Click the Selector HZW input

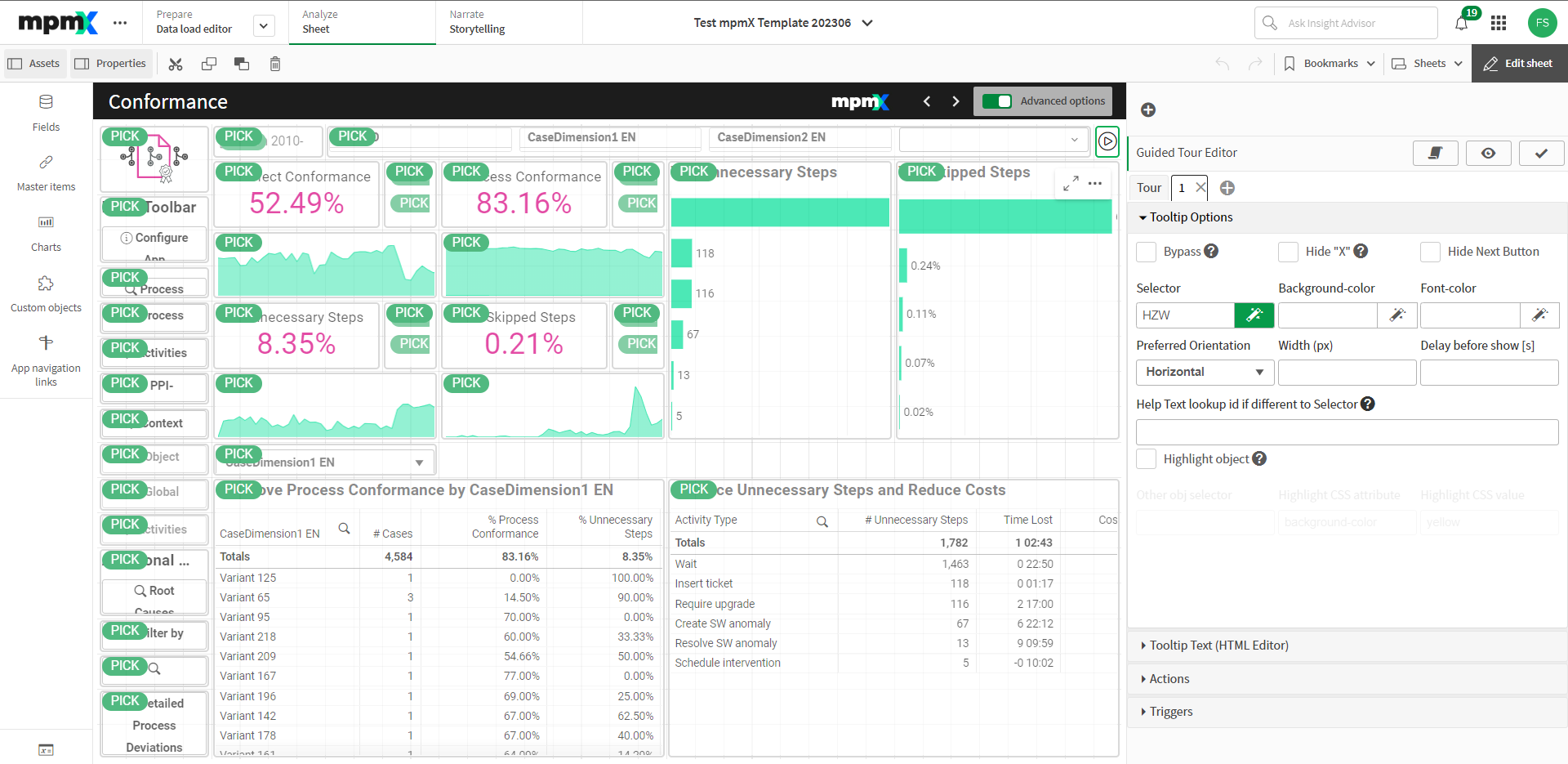1185,315
